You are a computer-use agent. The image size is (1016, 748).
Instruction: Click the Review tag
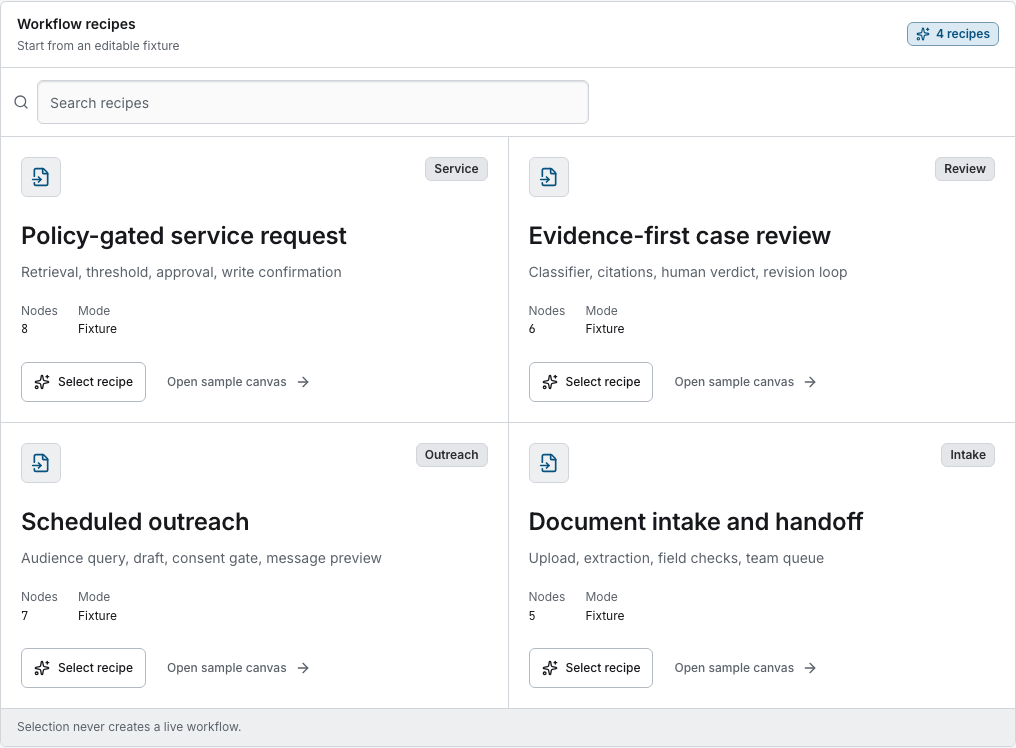coord(964,169)
